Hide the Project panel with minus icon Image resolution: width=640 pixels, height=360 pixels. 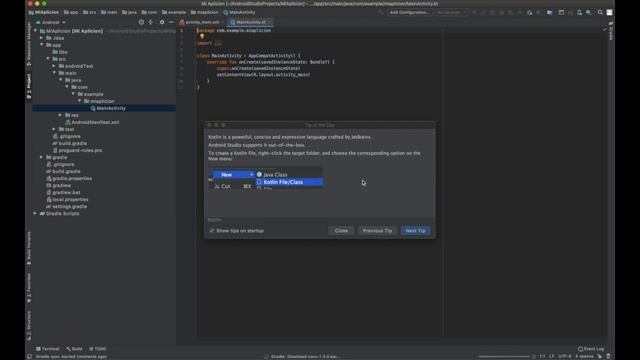tap(171, 22)
